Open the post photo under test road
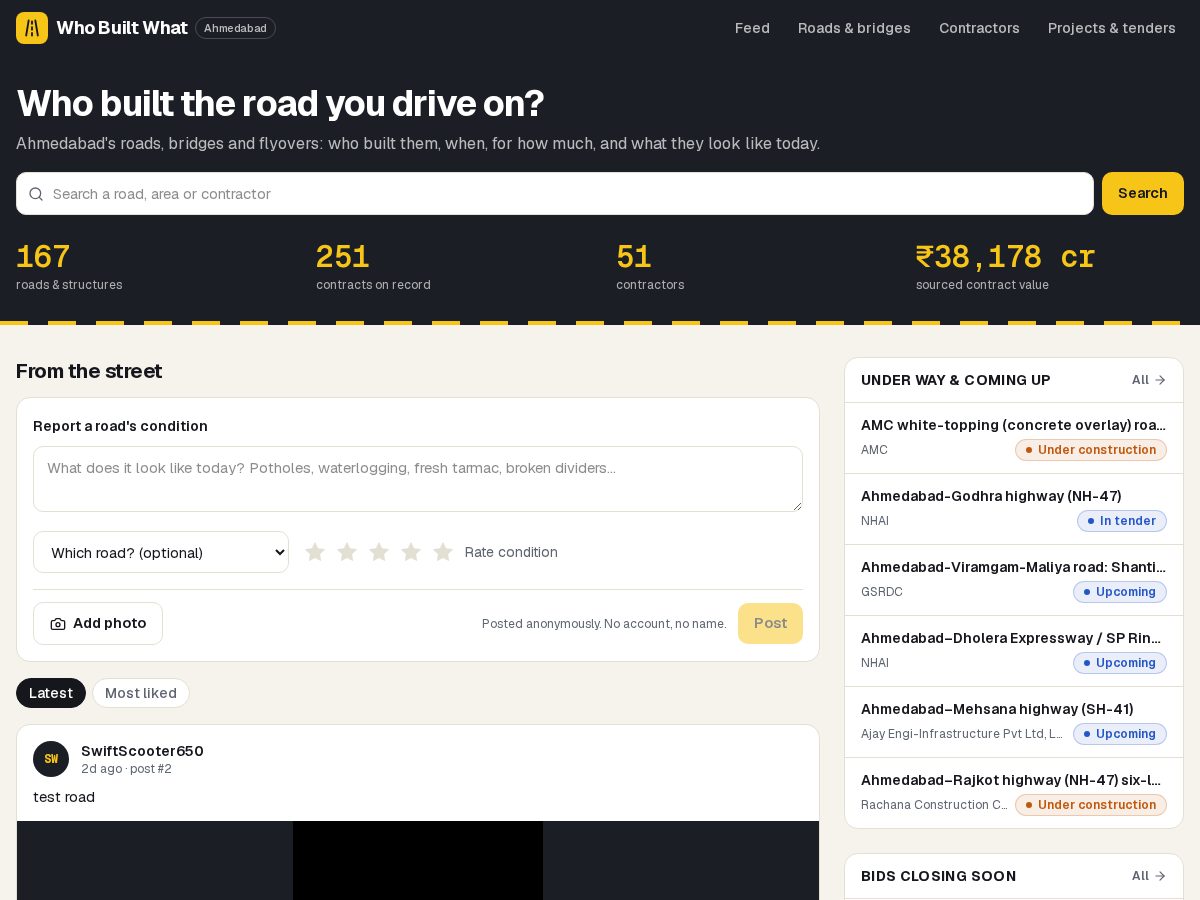The image size is (1200, 900). (x=418, y=860)
